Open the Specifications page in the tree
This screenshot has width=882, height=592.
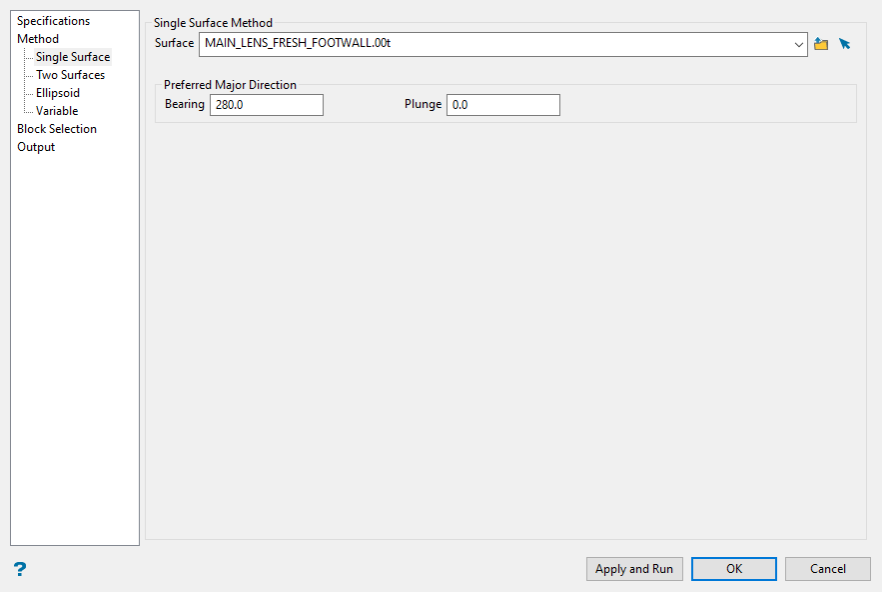[53, 21]
